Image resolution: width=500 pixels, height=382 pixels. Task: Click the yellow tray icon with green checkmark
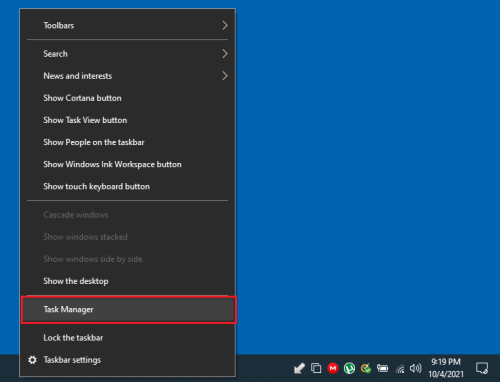coord(366,368)
